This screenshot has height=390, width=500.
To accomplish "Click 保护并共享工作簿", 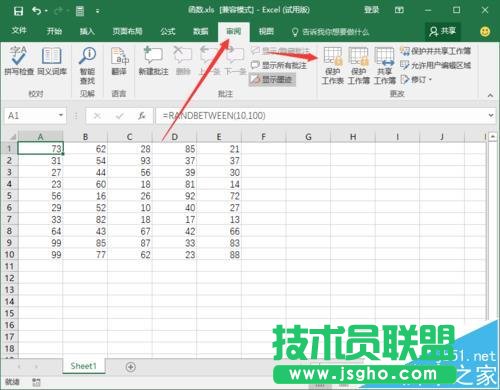I will click(x=435, y=51).
